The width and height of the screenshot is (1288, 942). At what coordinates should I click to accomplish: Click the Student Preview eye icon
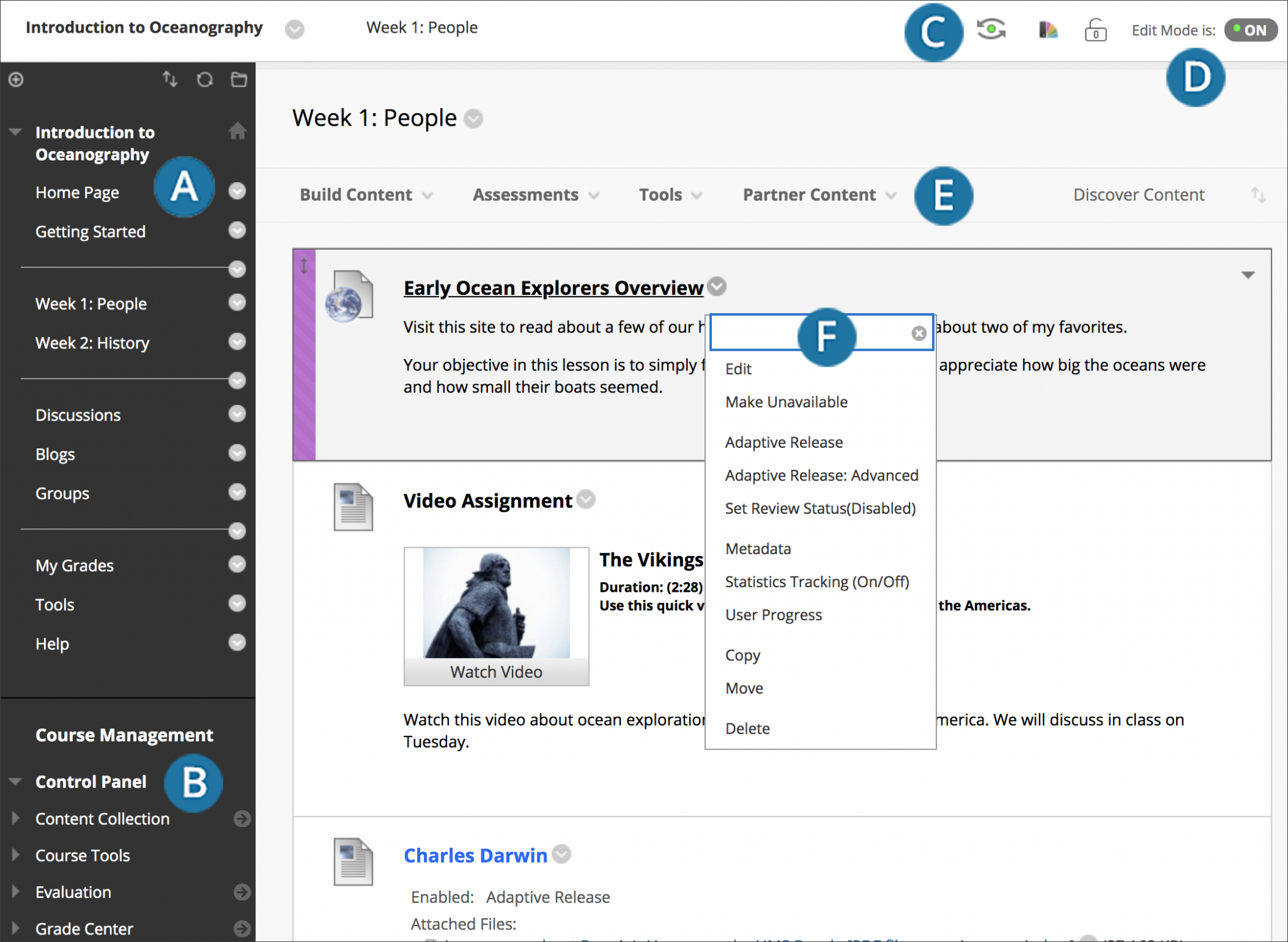pos(991,29)
